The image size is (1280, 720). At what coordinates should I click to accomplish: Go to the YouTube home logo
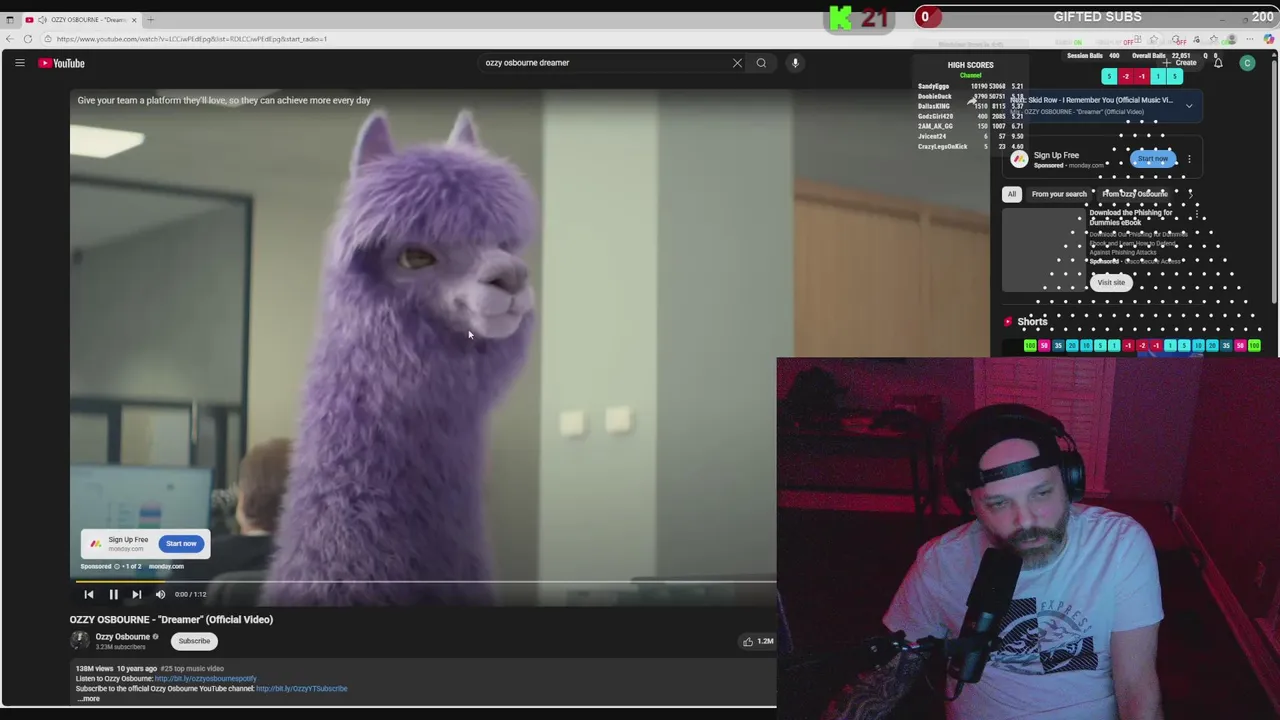point(62,63)
